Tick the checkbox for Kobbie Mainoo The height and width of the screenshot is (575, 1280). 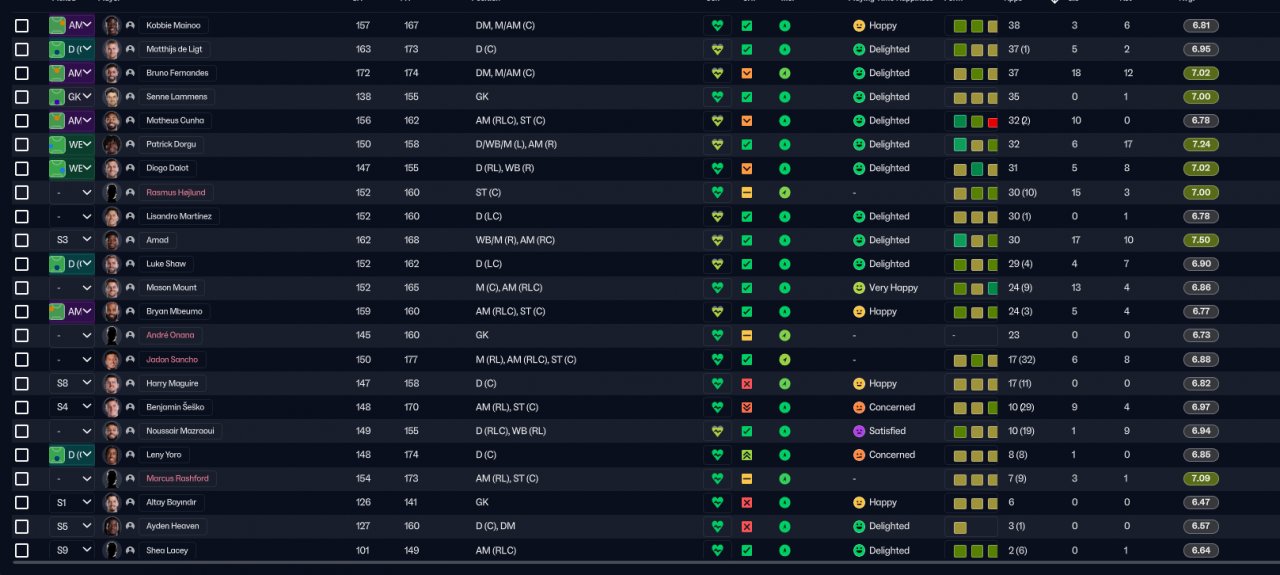click(x=22, y=25)
